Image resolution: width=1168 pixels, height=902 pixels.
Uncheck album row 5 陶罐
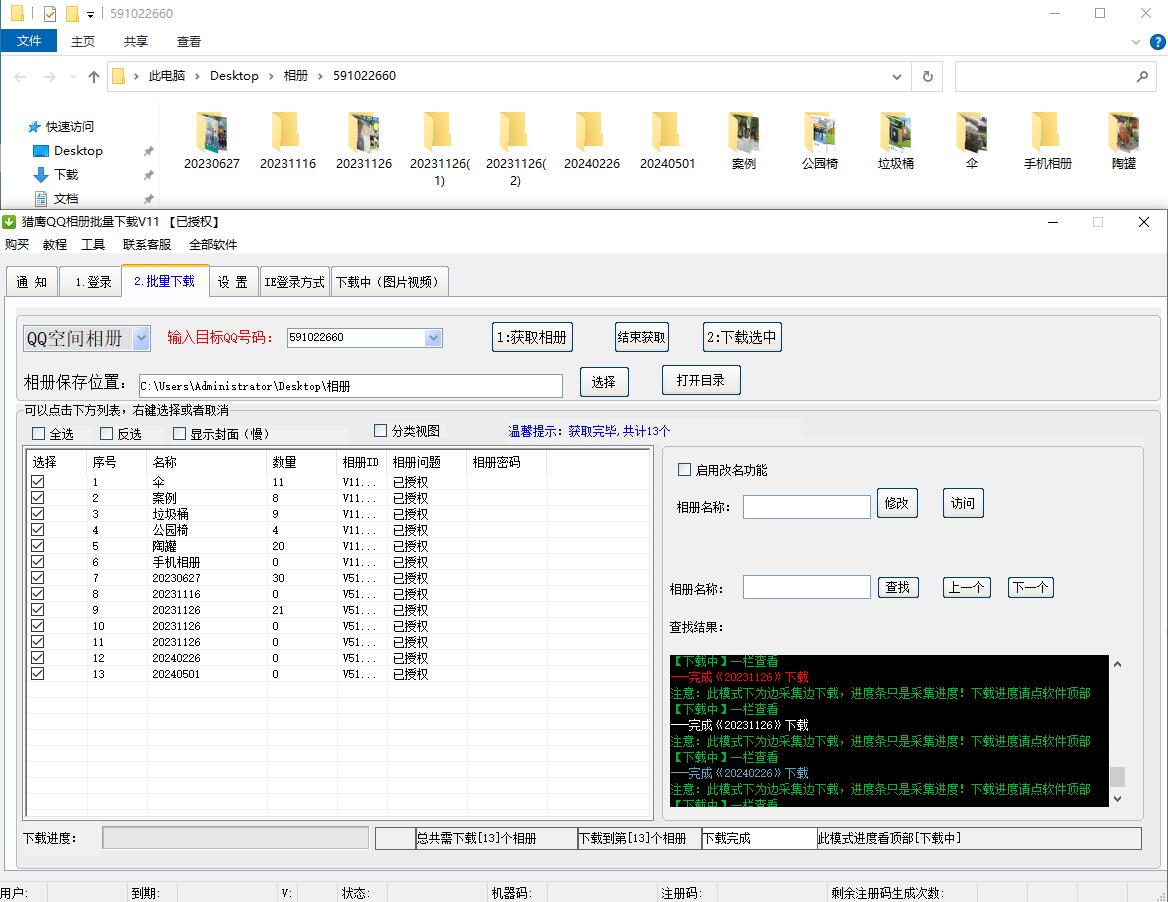coord(37,546)
